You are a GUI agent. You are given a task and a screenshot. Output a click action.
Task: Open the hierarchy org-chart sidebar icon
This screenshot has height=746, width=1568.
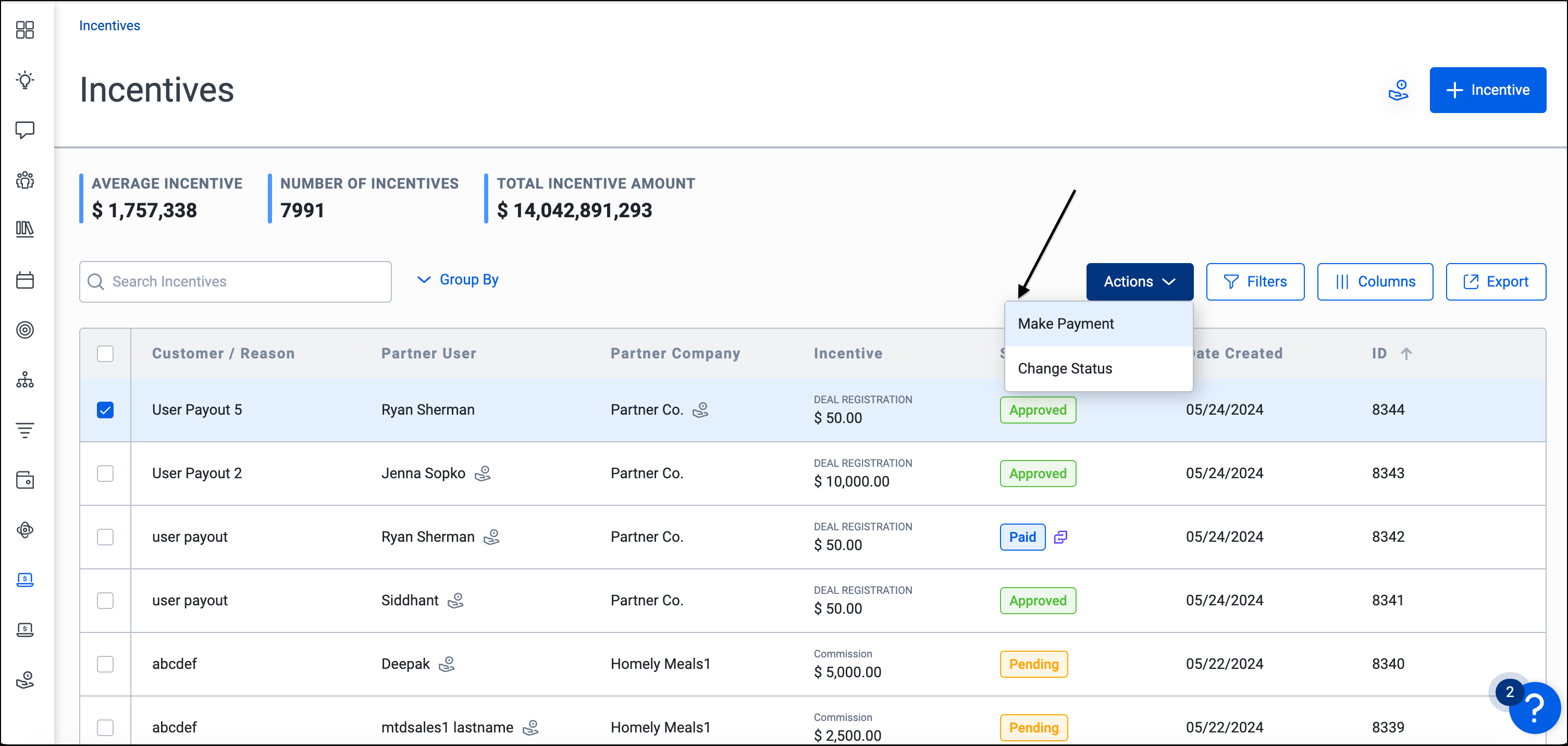point(25,380)
